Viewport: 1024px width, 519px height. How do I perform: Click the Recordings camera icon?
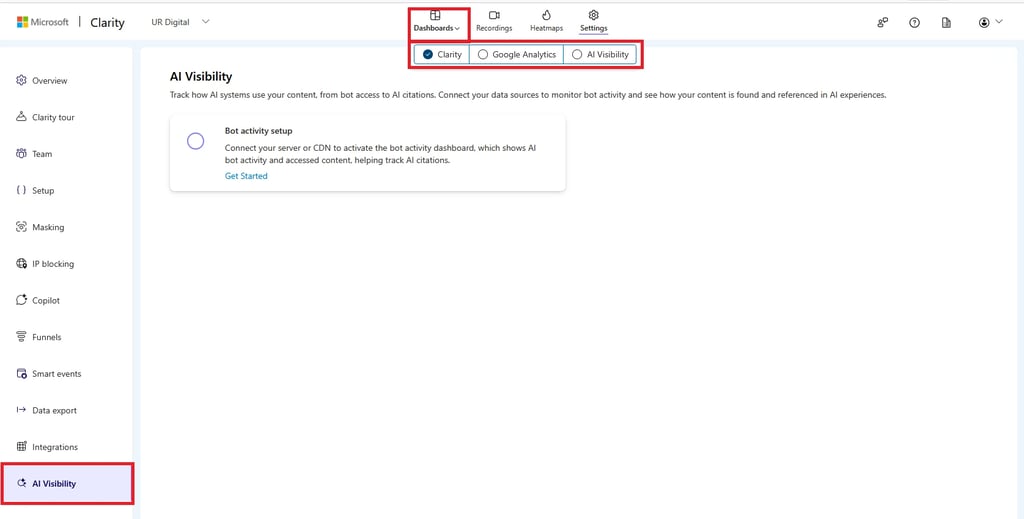(494, 15)
